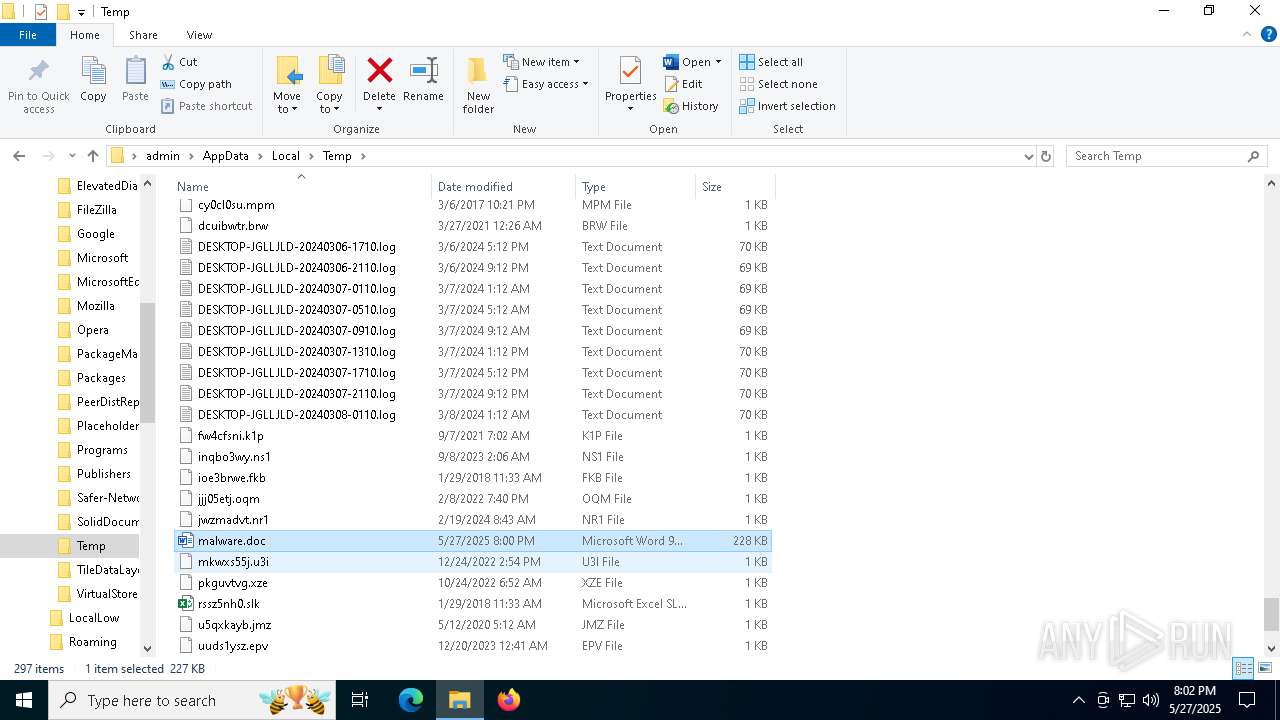
Task: Switch to the Home ribbon tab
Action: pos(85,35)
